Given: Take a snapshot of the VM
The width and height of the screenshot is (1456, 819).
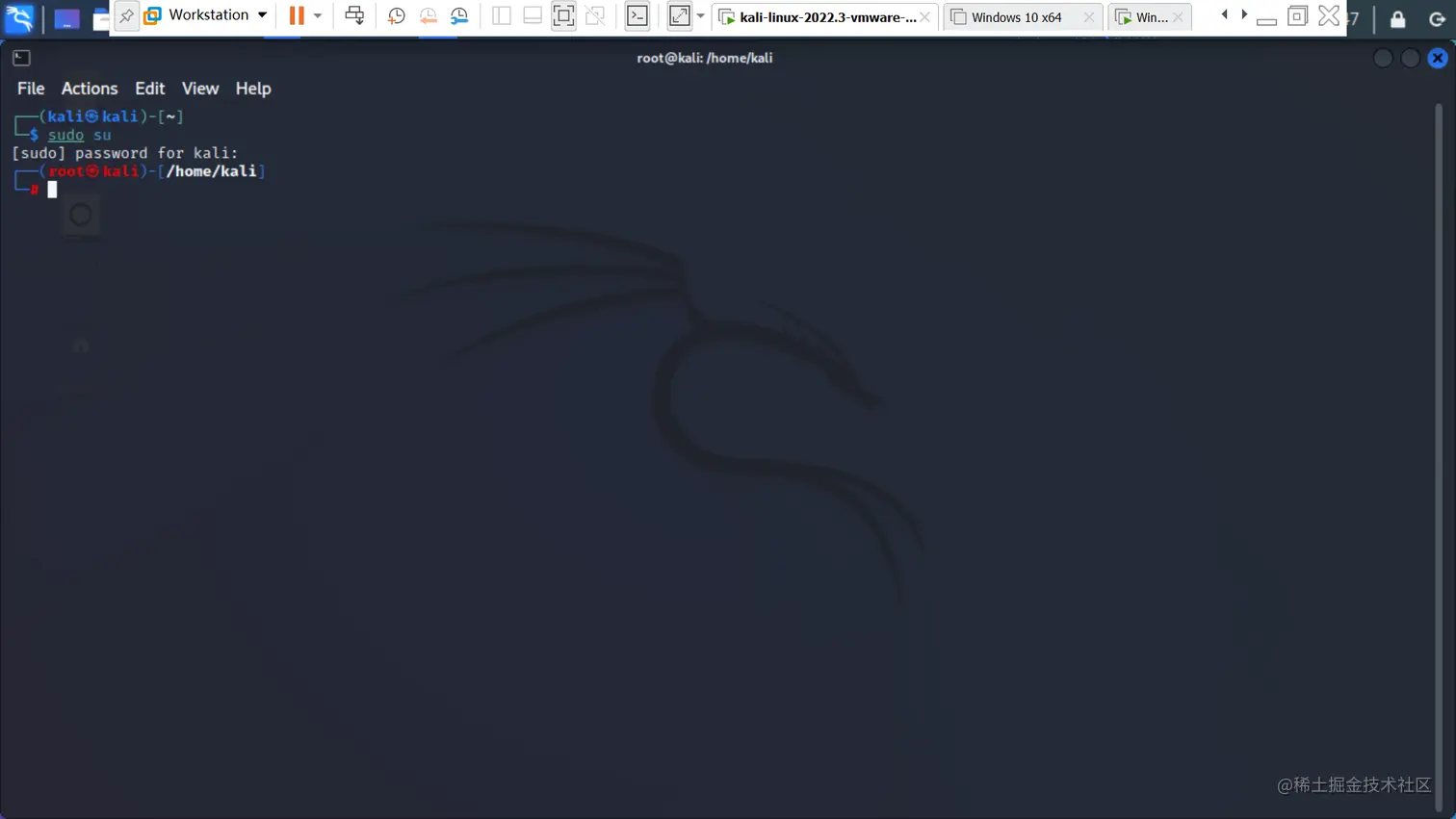Looking at the screenshot, I should pyautogui.click(x=396, y=15).
